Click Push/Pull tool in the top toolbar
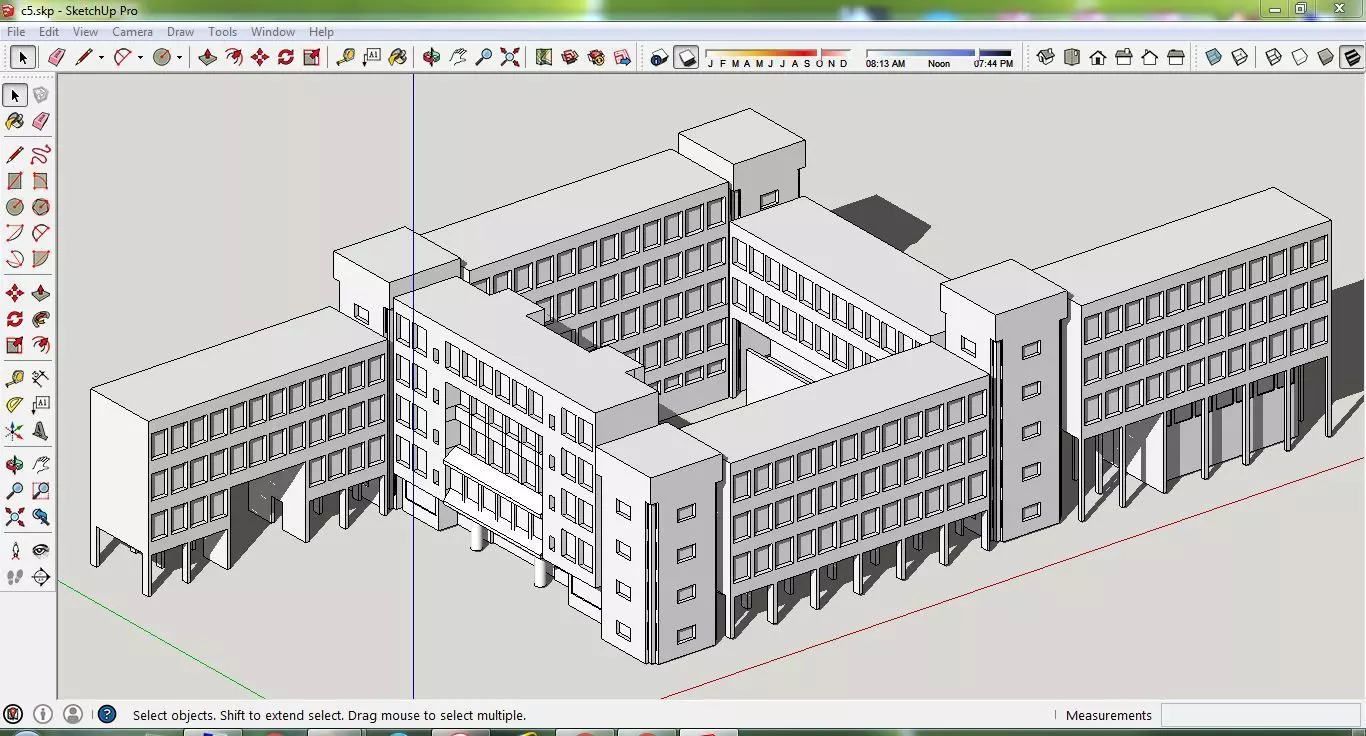Image resolution: width=1366 pixels, height=736 pixels. click(x=208, y=57)
